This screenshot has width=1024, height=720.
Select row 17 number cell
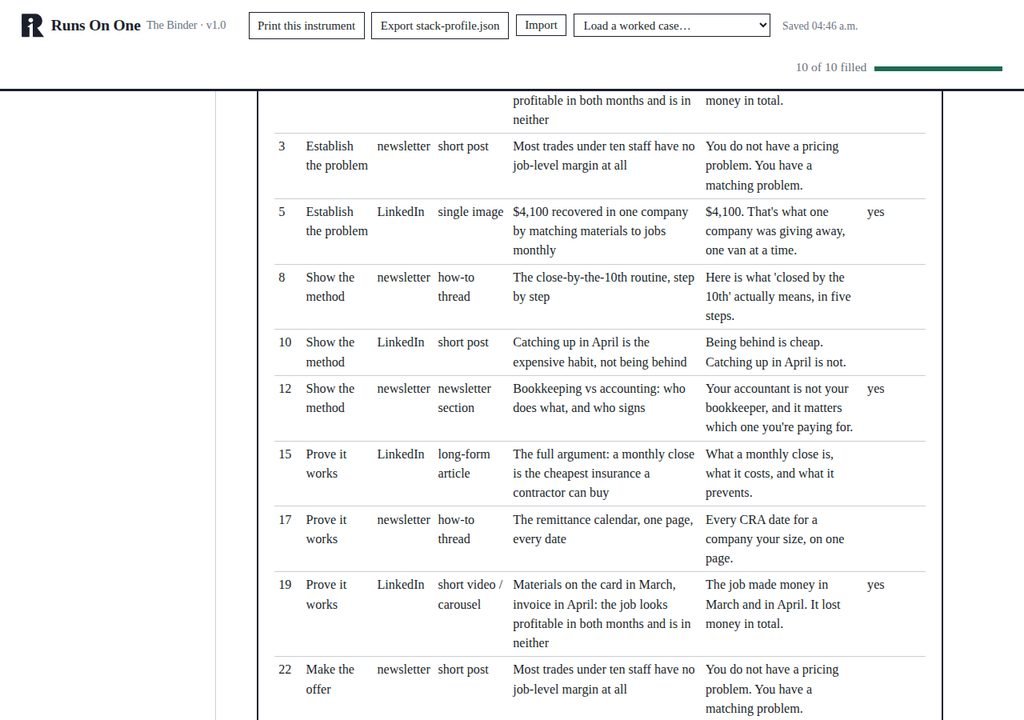tap(285, 520)
